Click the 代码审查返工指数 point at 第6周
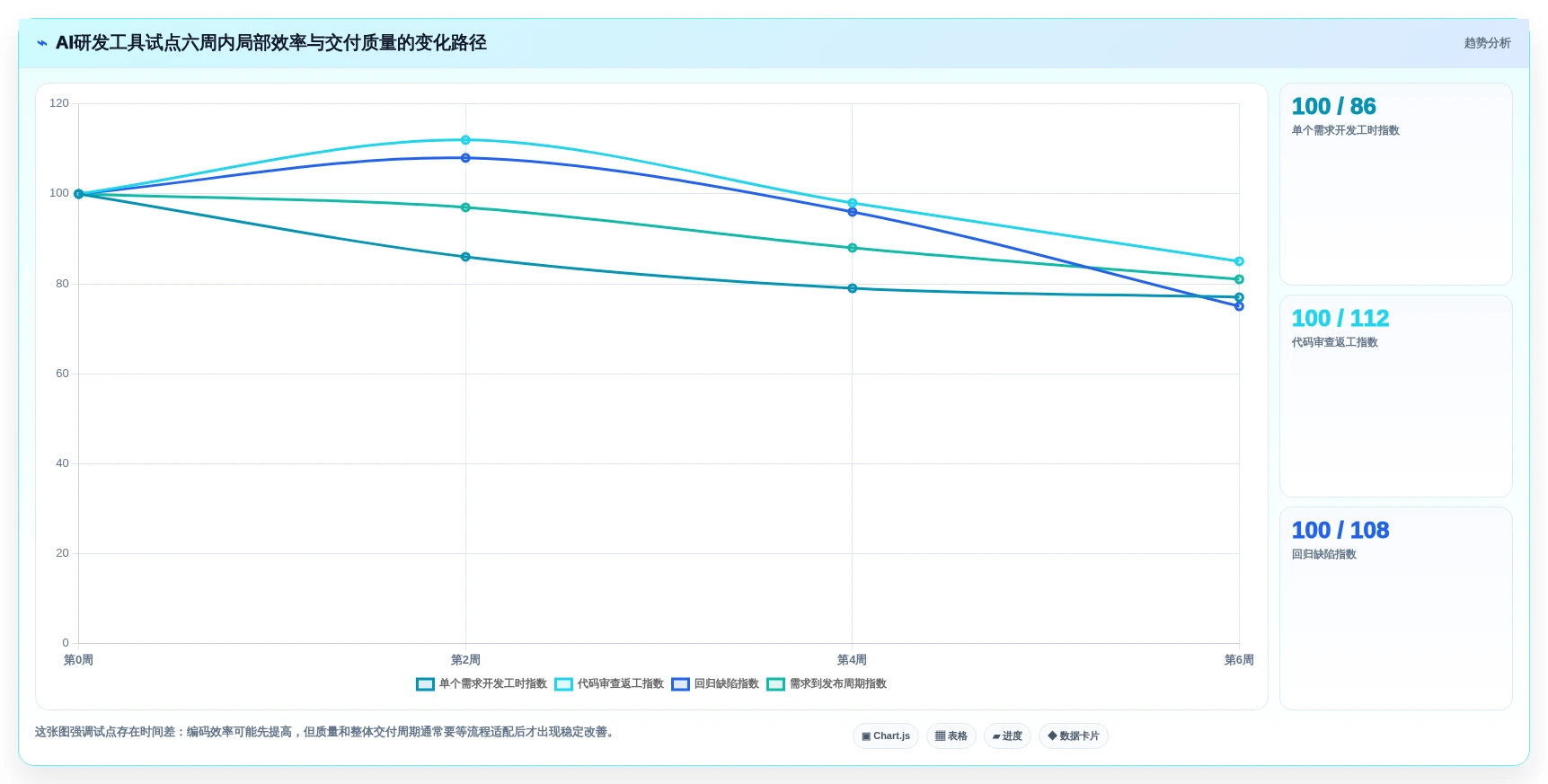 click(1239, 261)
